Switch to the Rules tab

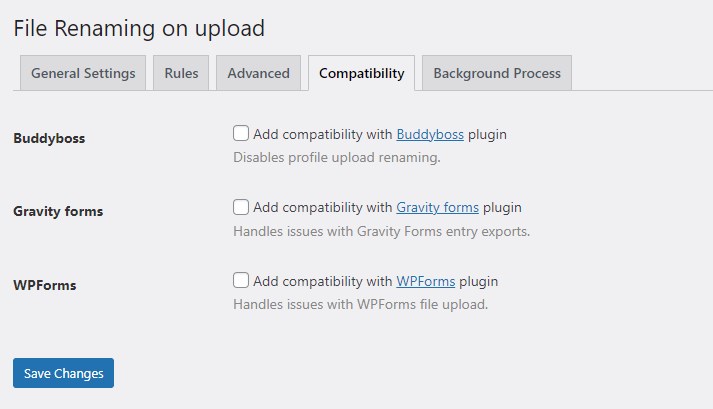point(181,73)
